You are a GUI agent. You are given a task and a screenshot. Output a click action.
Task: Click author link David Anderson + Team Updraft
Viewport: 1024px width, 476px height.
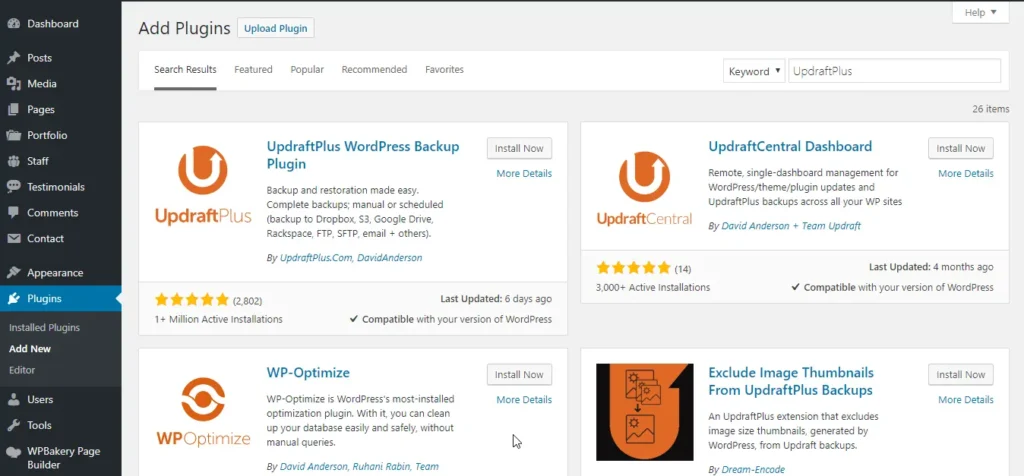791,226
